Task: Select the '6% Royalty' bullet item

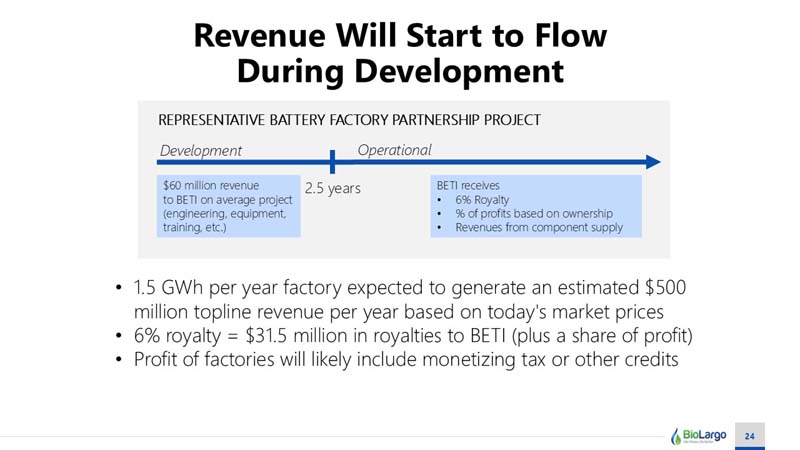Action: [x=482, y=199]
